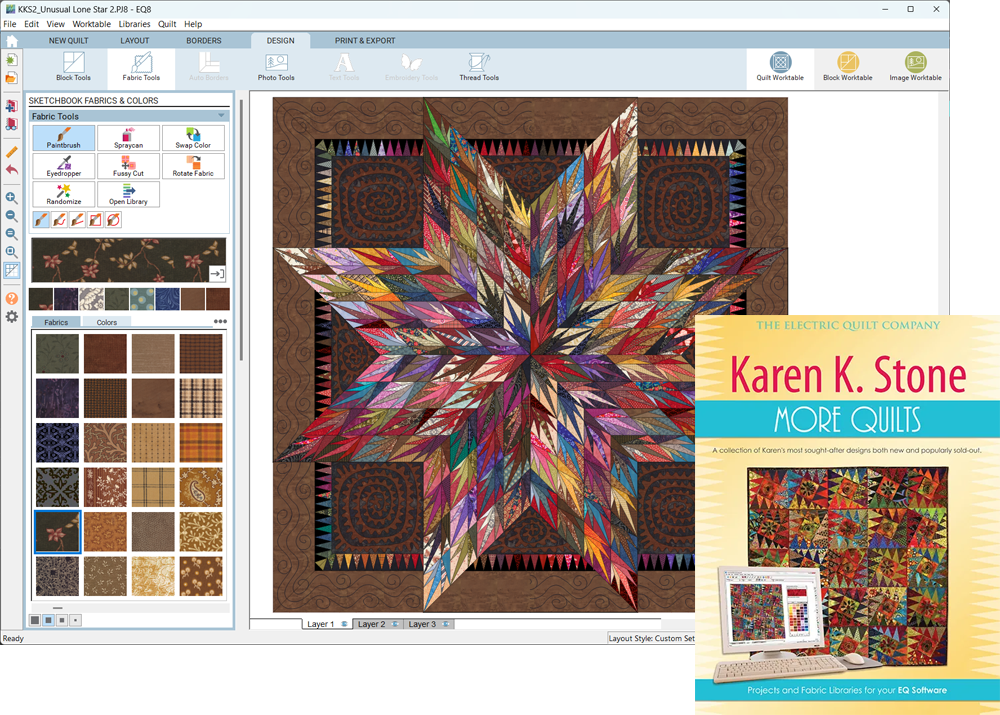Switch to Block Worktable
Viewport: 1000px width, 715px height.
click(847, 67)
